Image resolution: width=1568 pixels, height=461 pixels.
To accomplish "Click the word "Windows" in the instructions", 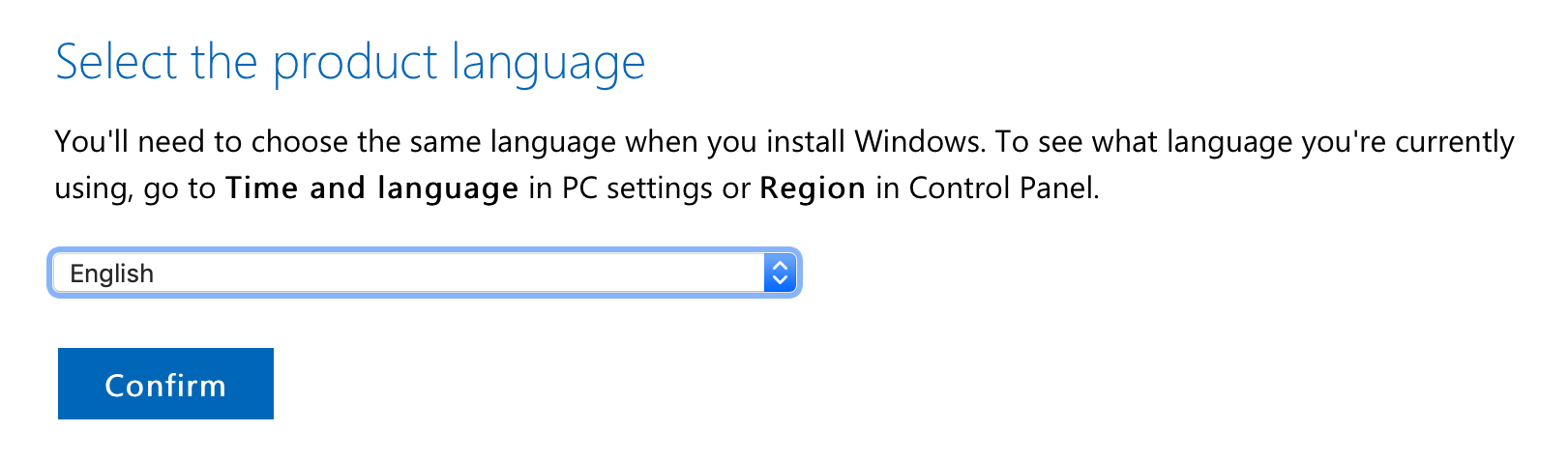I will [x=918, y=142].
